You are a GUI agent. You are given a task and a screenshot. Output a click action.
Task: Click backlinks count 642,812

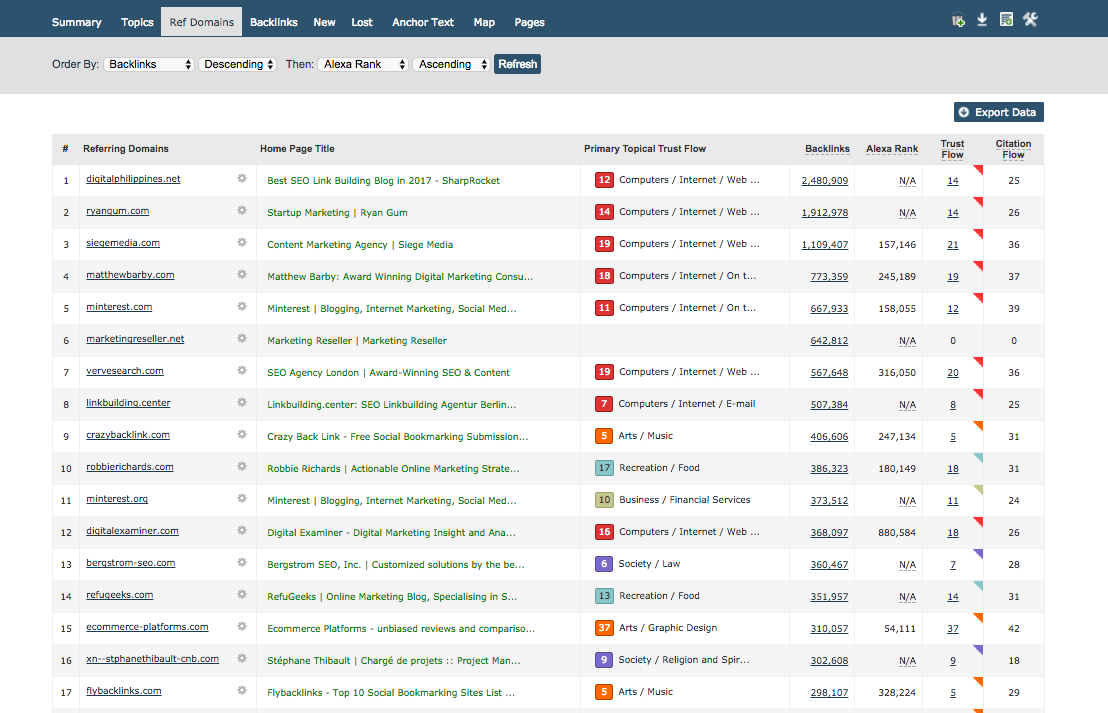point(829,341)
